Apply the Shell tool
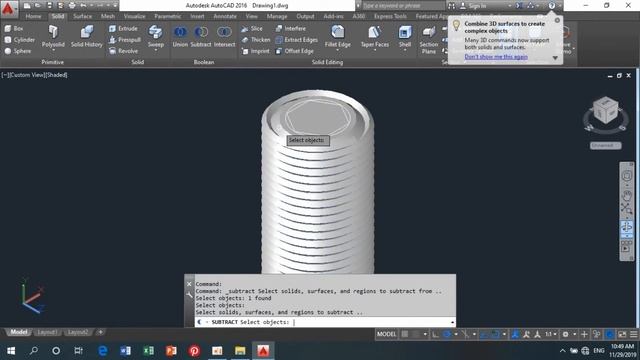Image resolution: width=640 pixels, height=360 pixels. tap(405, 35)
